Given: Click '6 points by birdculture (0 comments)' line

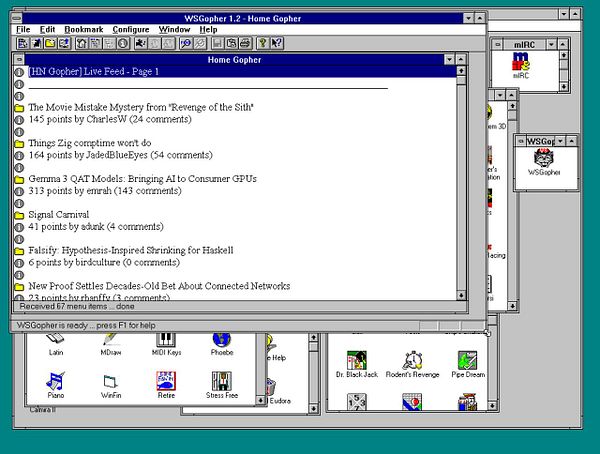Looking at the screenshot, I should pos(104,262).
